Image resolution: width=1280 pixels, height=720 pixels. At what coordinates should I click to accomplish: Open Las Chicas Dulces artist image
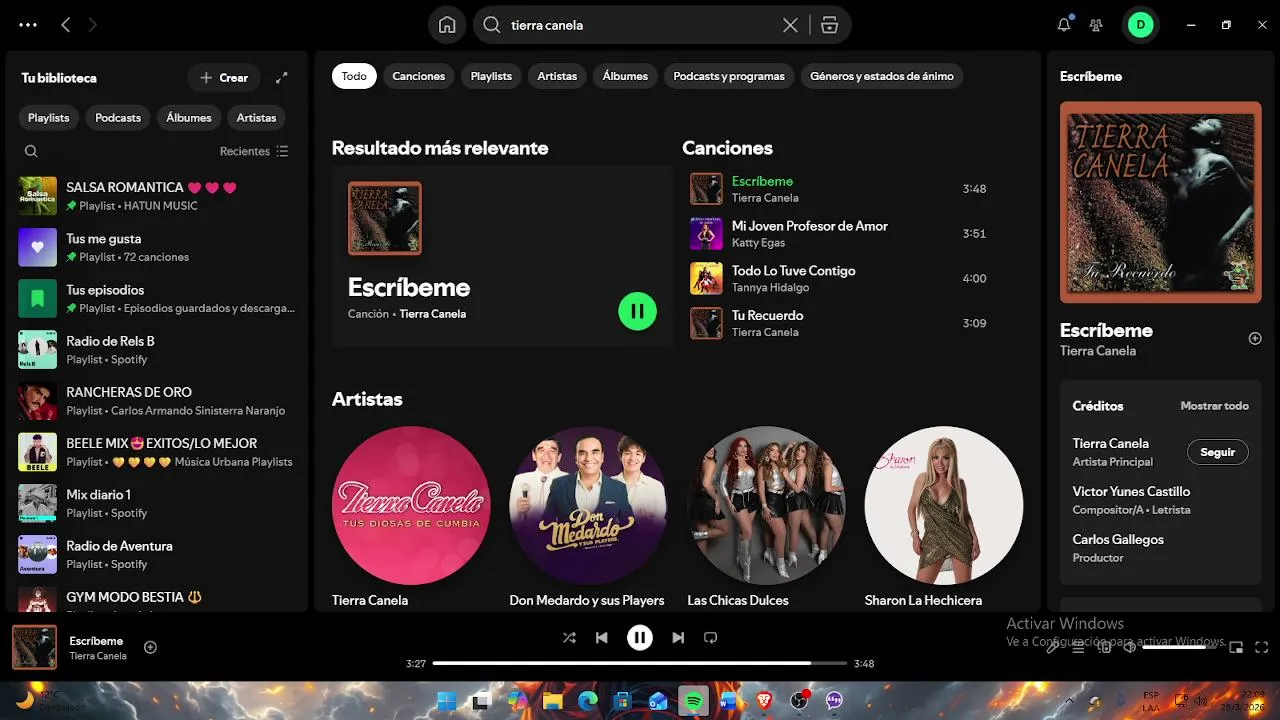pyautogui.click(x=766, y=505)
